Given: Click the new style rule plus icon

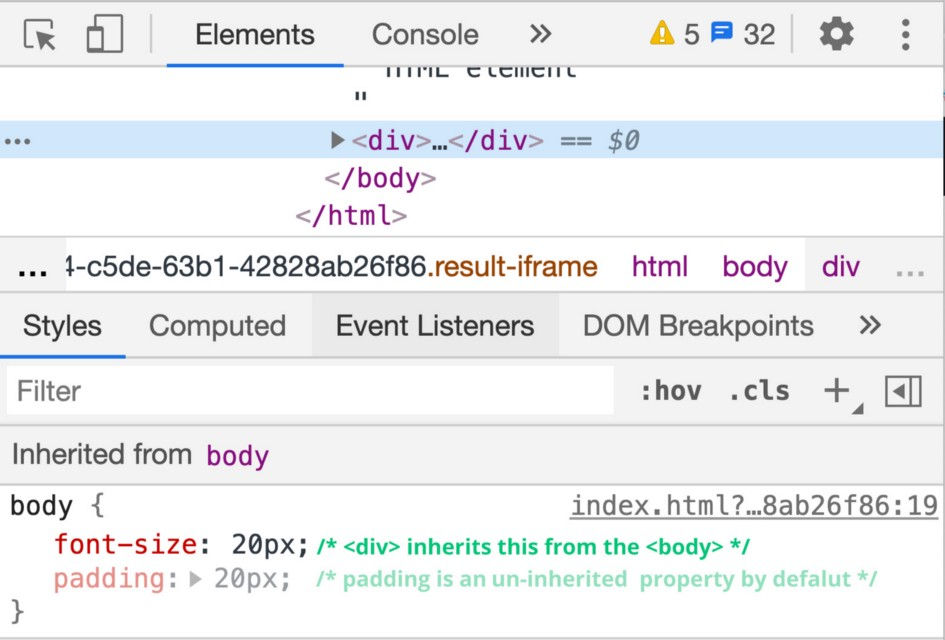Looking at the screenshot, I should [x=837, y=391].
